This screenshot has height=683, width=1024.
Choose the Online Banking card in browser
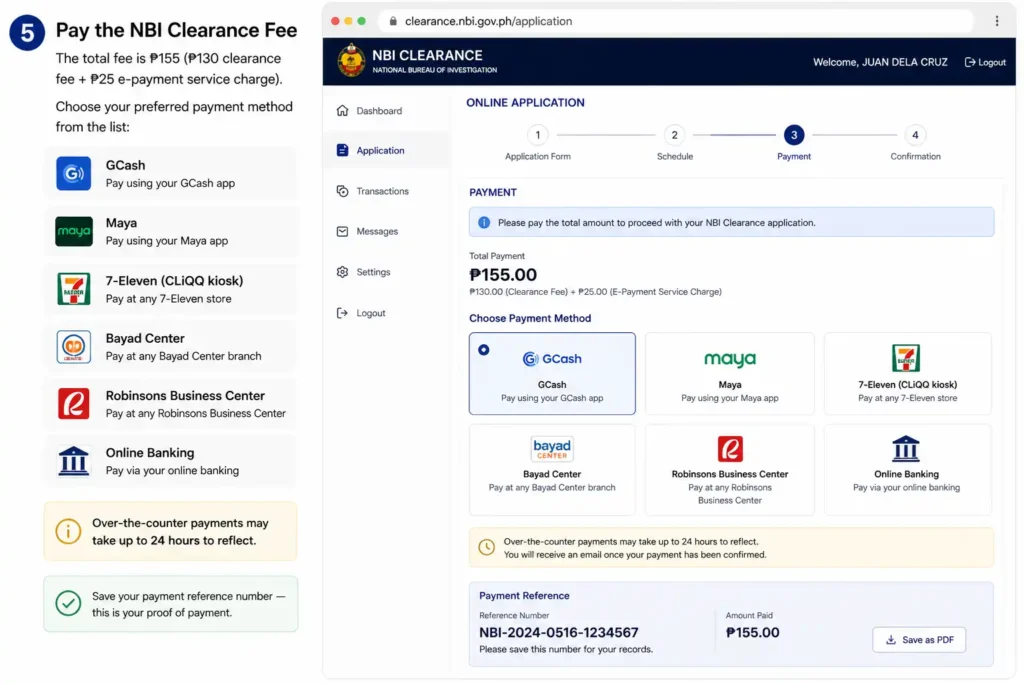(x=907, y=469)
